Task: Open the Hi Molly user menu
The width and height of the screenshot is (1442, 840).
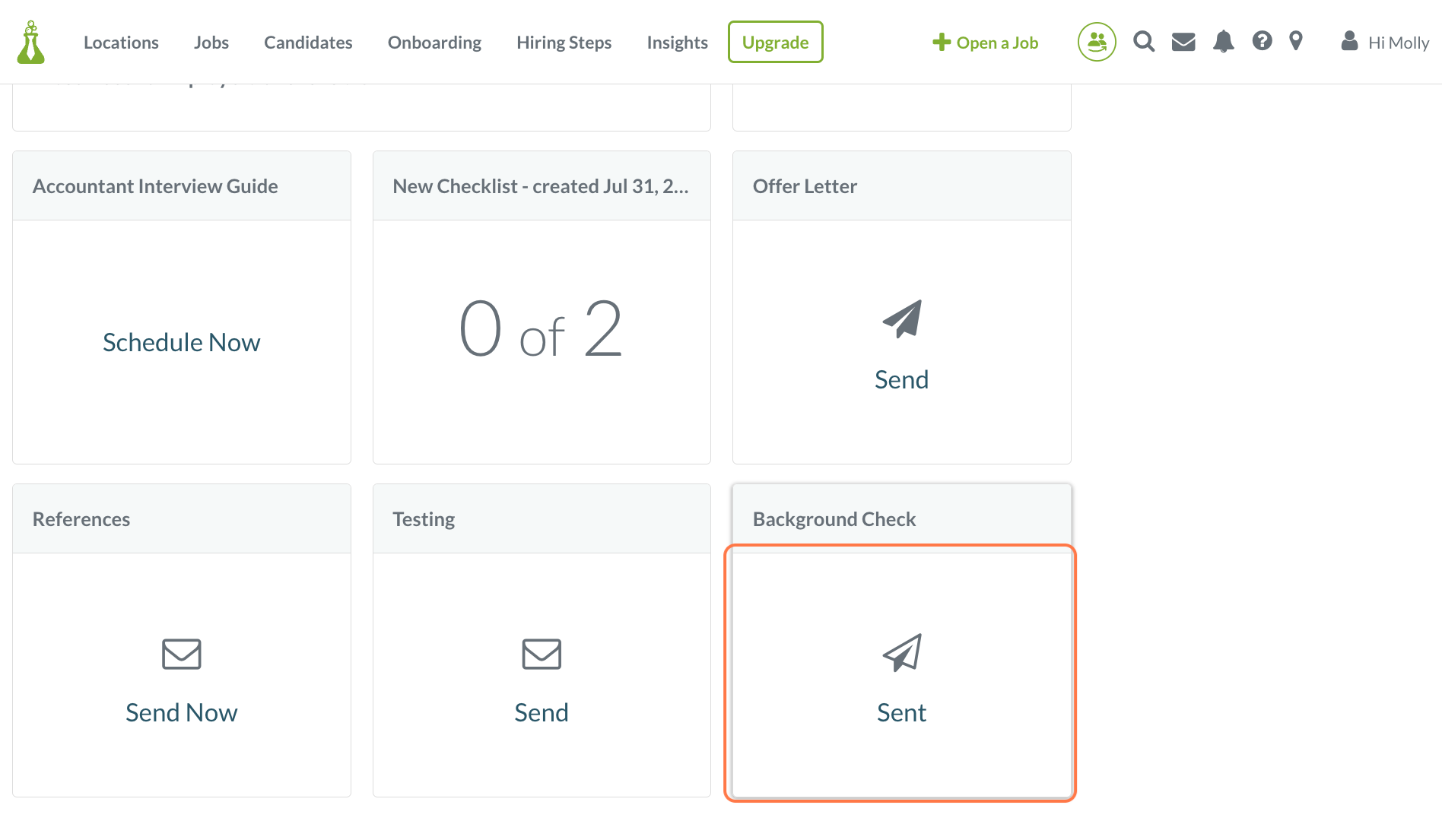Action: [1386, 43]
